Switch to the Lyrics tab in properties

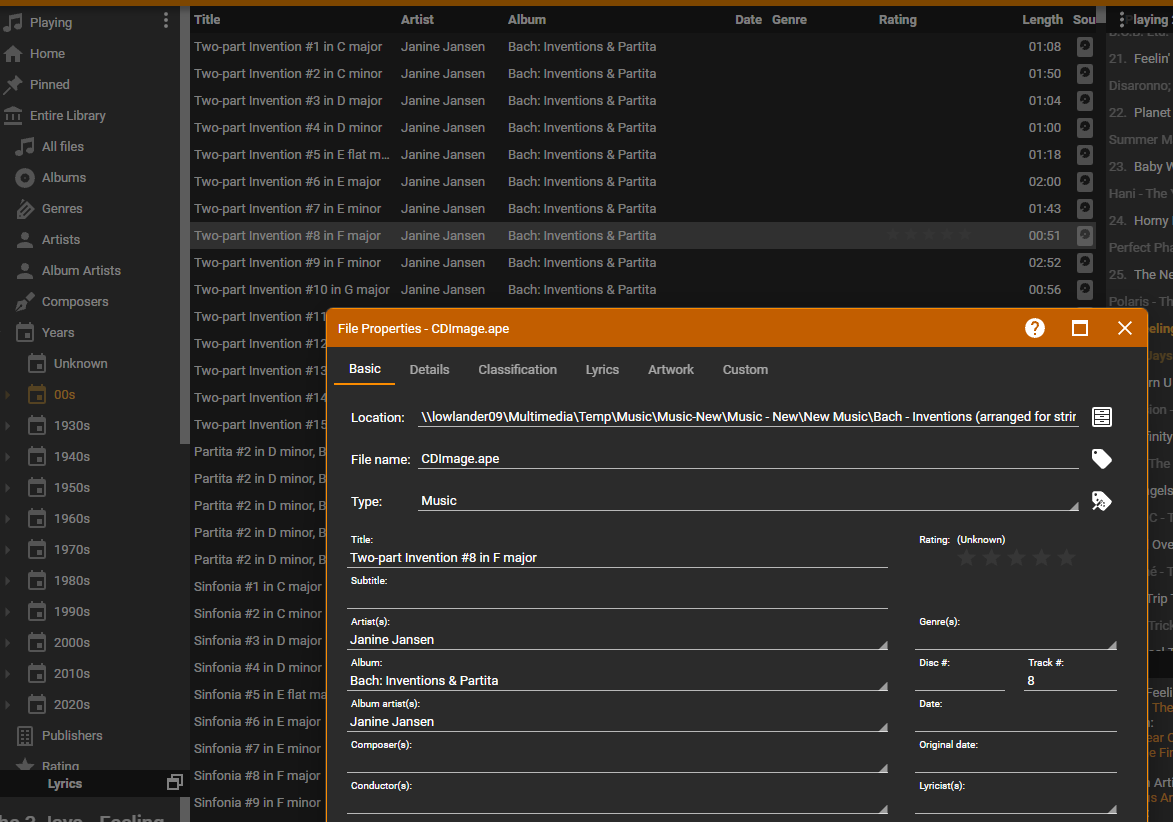pyautogui.click(x=602, y=369)
